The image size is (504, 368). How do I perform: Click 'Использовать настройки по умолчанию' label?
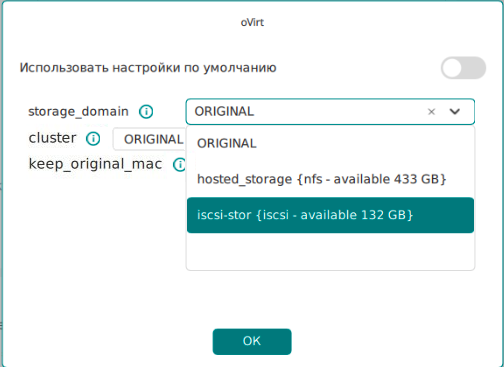click(148, 68)
